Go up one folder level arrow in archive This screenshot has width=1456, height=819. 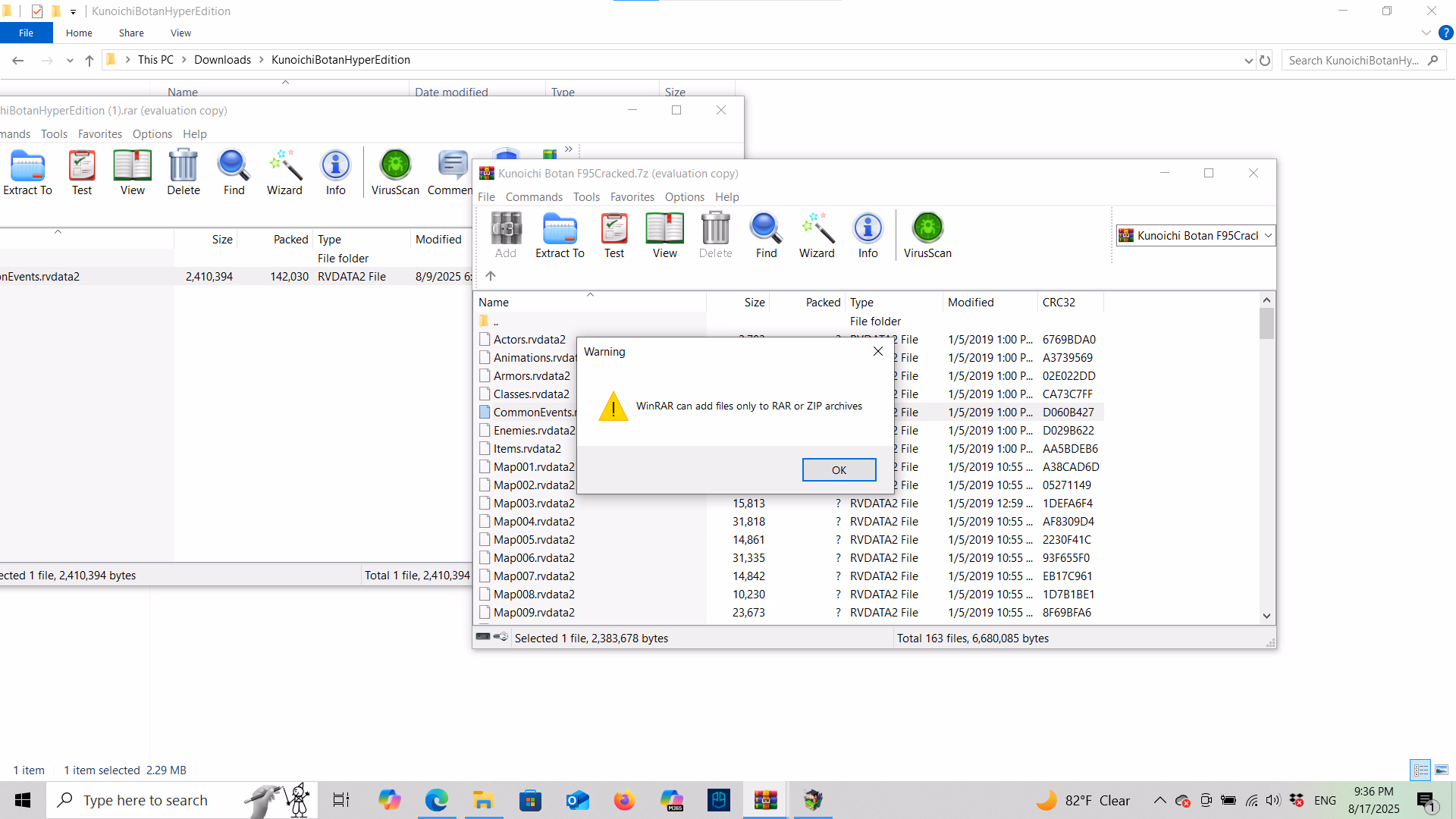coord(491,276)
